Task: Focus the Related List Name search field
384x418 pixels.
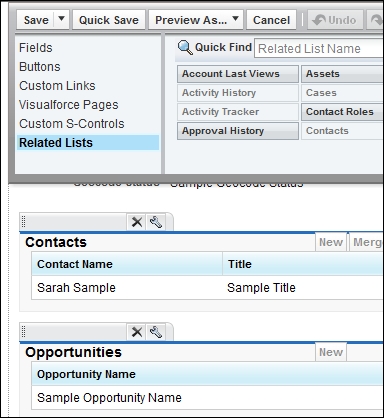Action: pos(319,49)
